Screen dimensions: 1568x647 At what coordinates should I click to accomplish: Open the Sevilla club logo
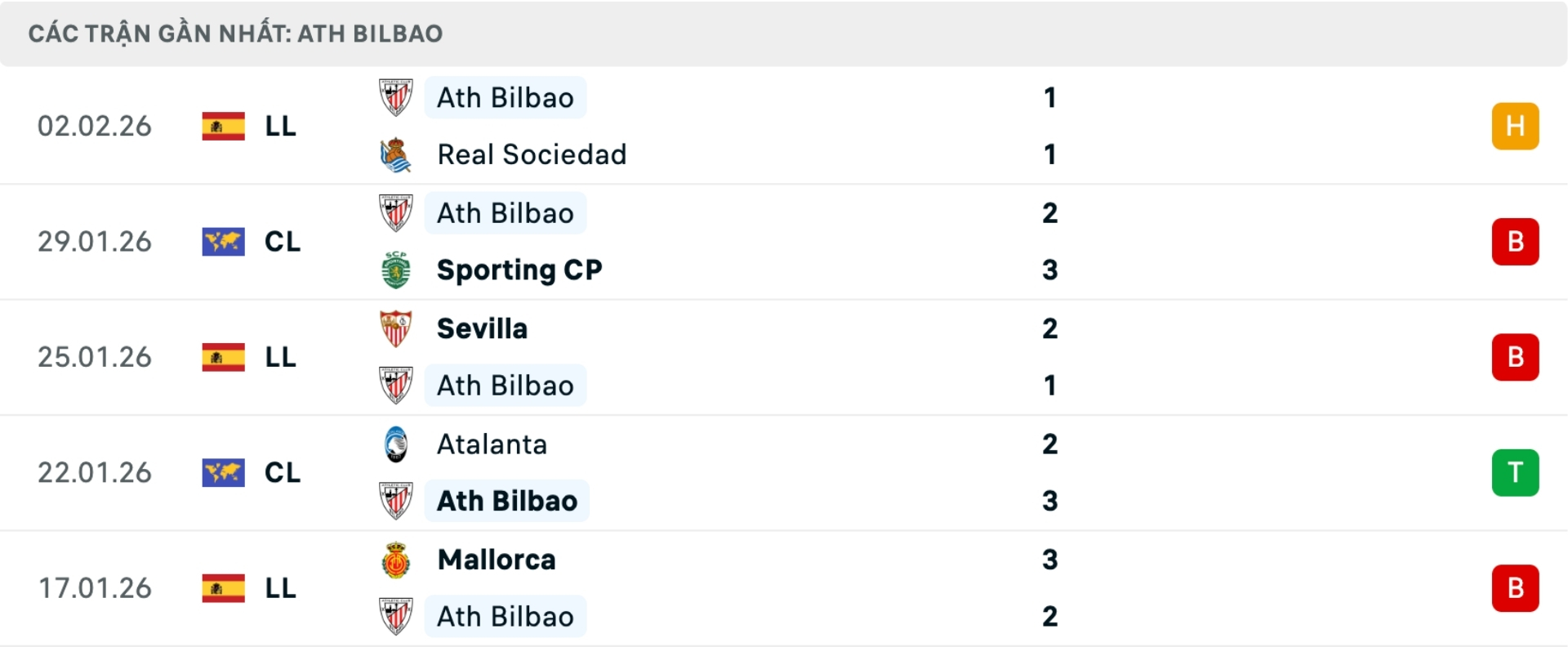click(x=396, y=328)
